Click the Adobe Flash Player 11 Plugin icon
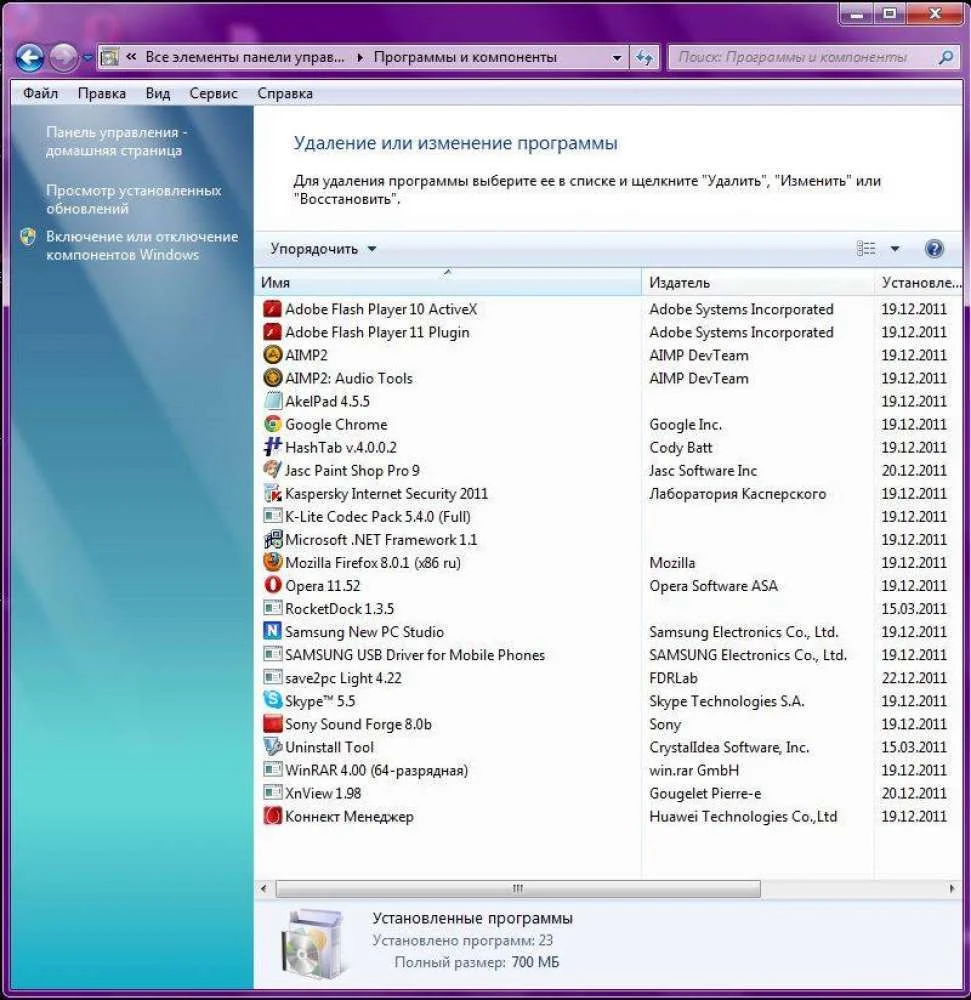The image size is (971, 1000). pos(272,332)
